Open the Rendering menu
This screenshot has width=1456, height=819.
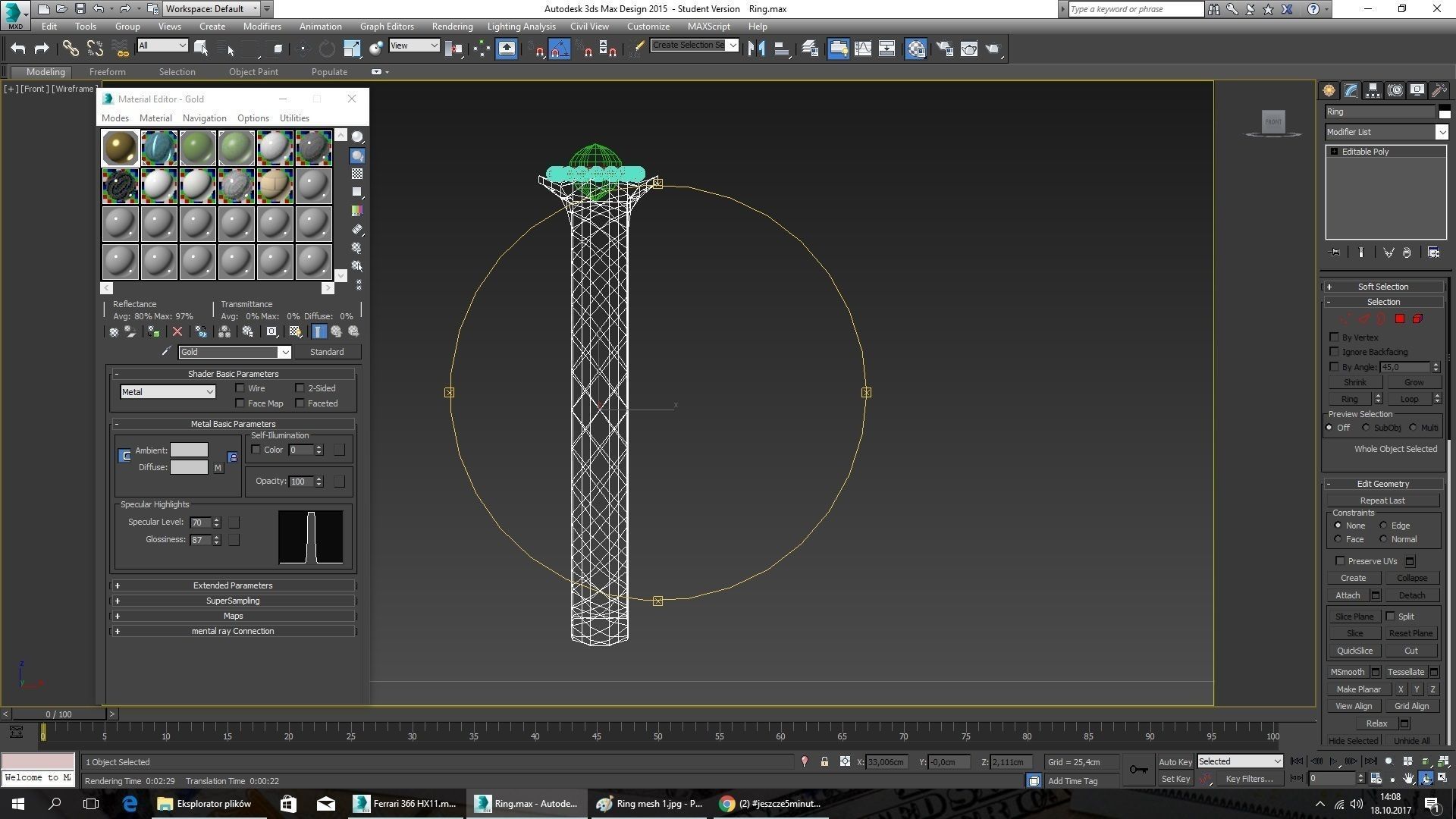tap(452, 26)
